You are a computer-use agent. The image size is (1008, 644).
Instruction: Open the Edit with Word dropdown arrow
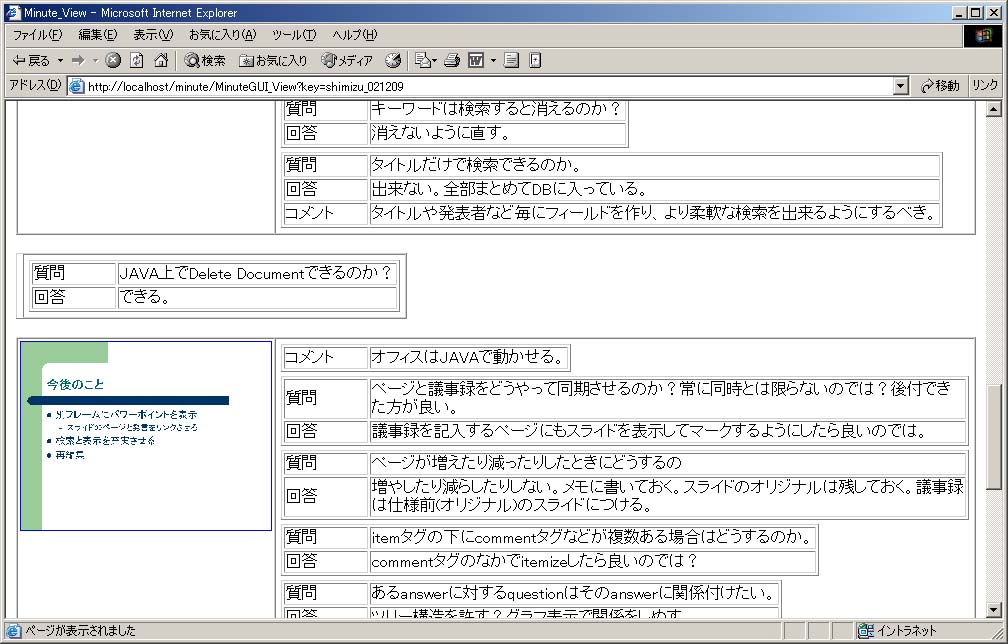click(493, 60)
